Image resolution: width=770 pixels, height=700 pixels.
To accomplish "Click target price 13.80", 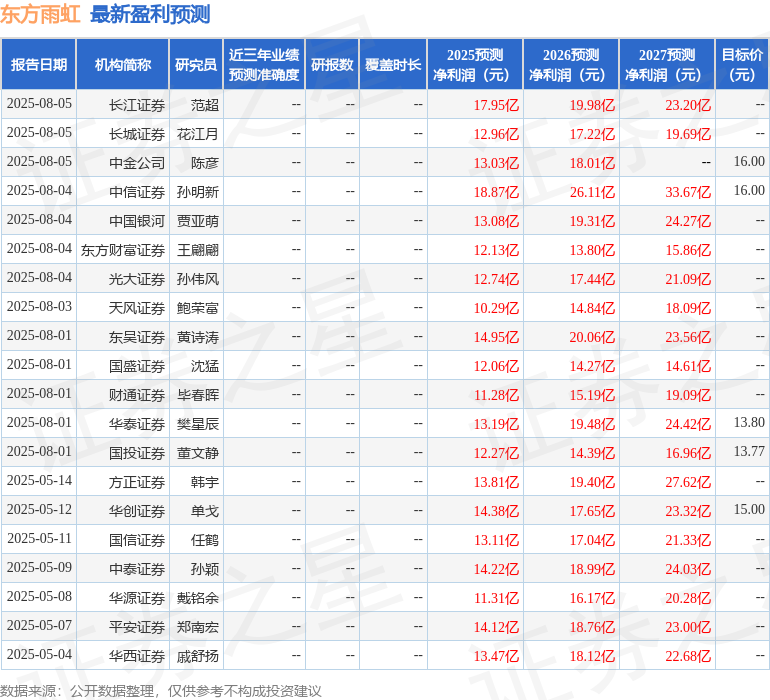I will [749, 422].
